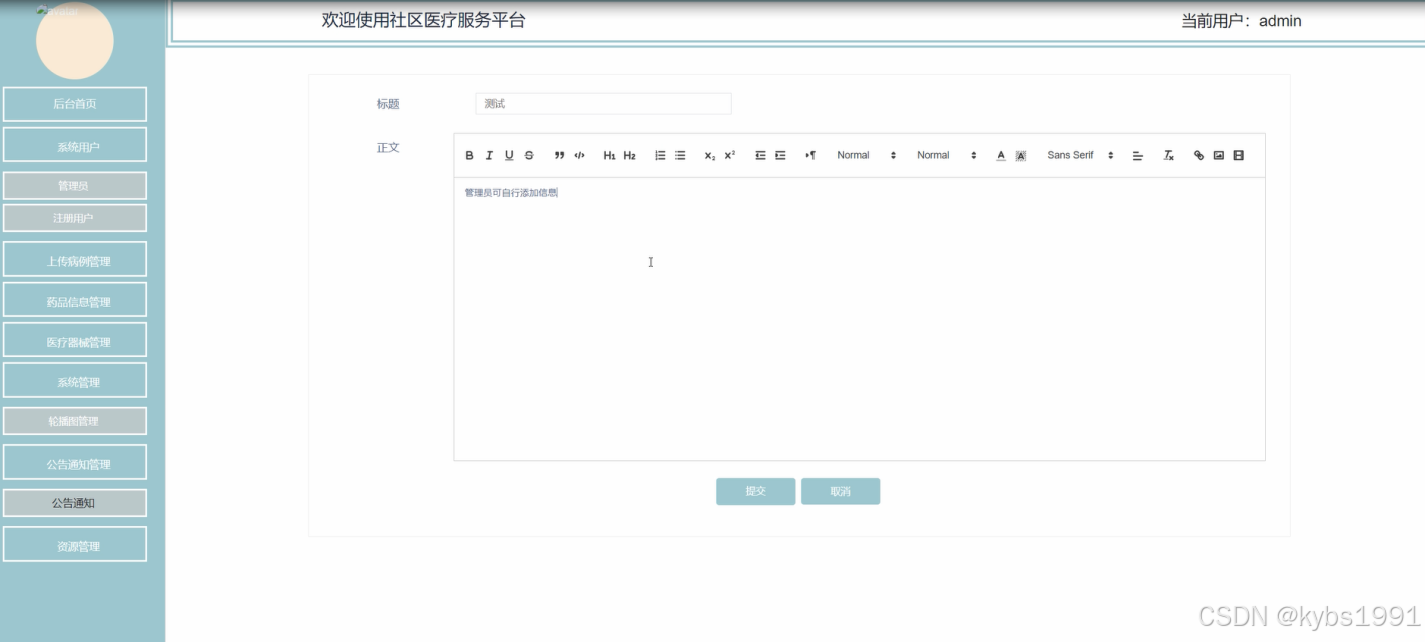
Task: Expand 系统管理 sidebar menu
Action: 75,380
